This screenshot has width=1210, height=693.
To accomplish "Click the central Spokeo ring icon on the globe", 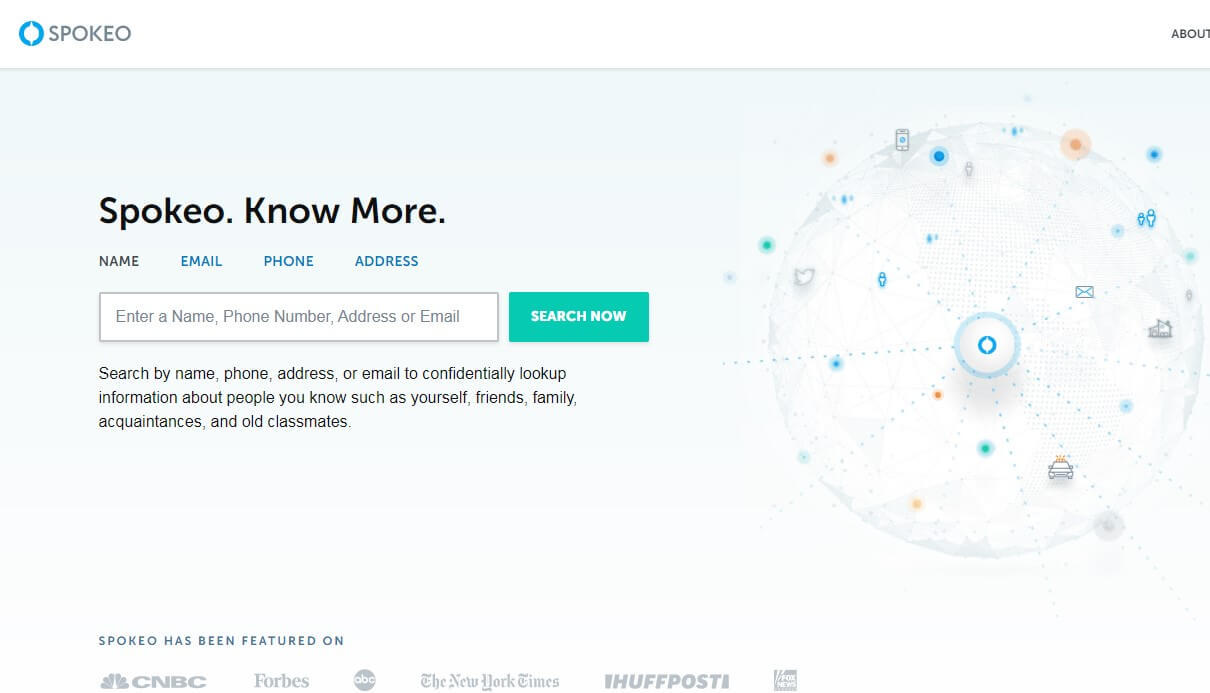I will (987, 346).
